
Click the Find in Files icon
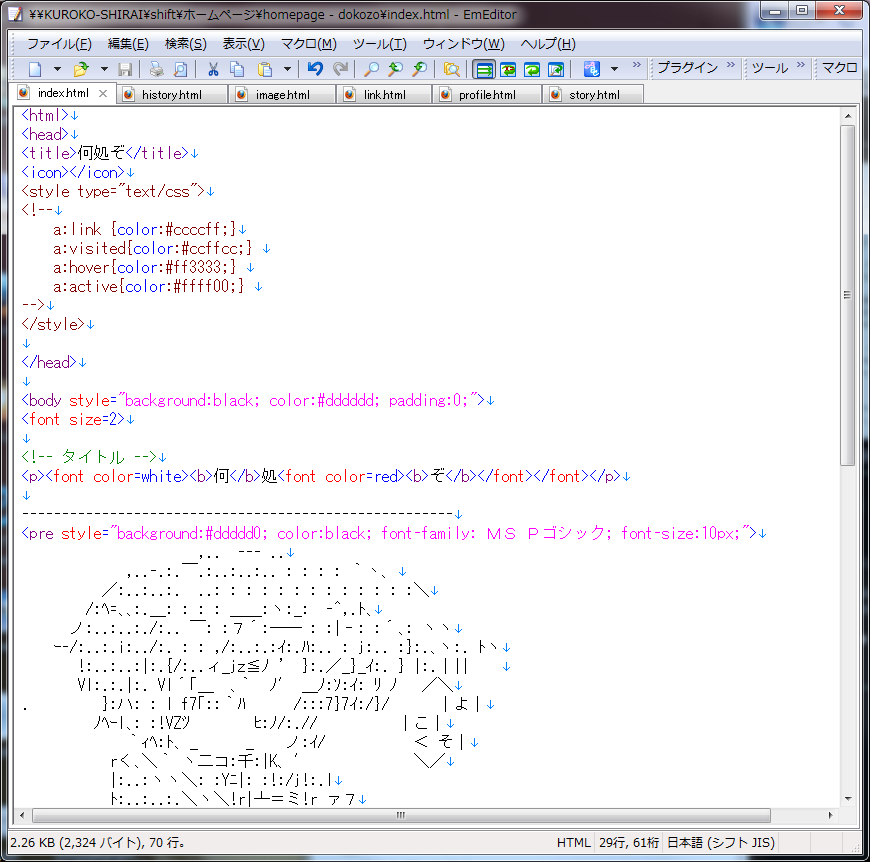click(x=452, y=69)
